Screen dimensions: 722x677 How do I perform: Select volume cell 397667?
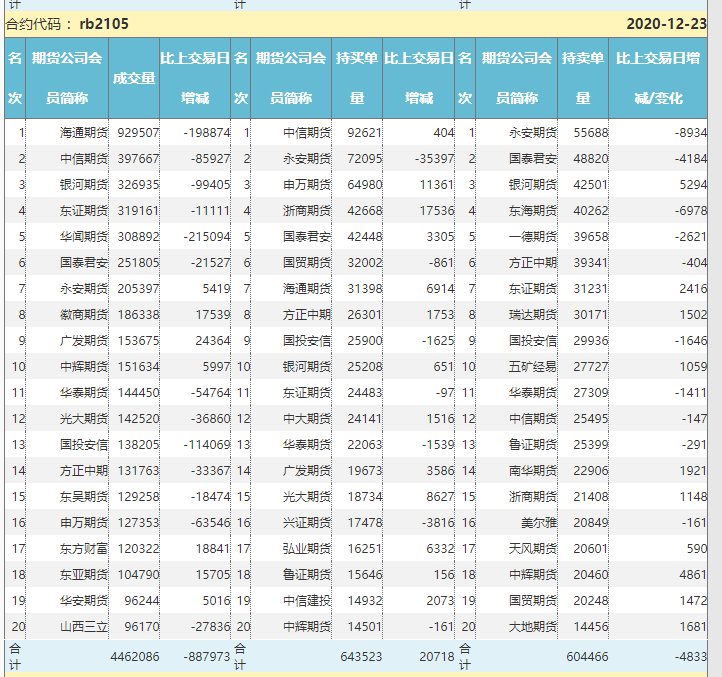(x=138, y=159)
